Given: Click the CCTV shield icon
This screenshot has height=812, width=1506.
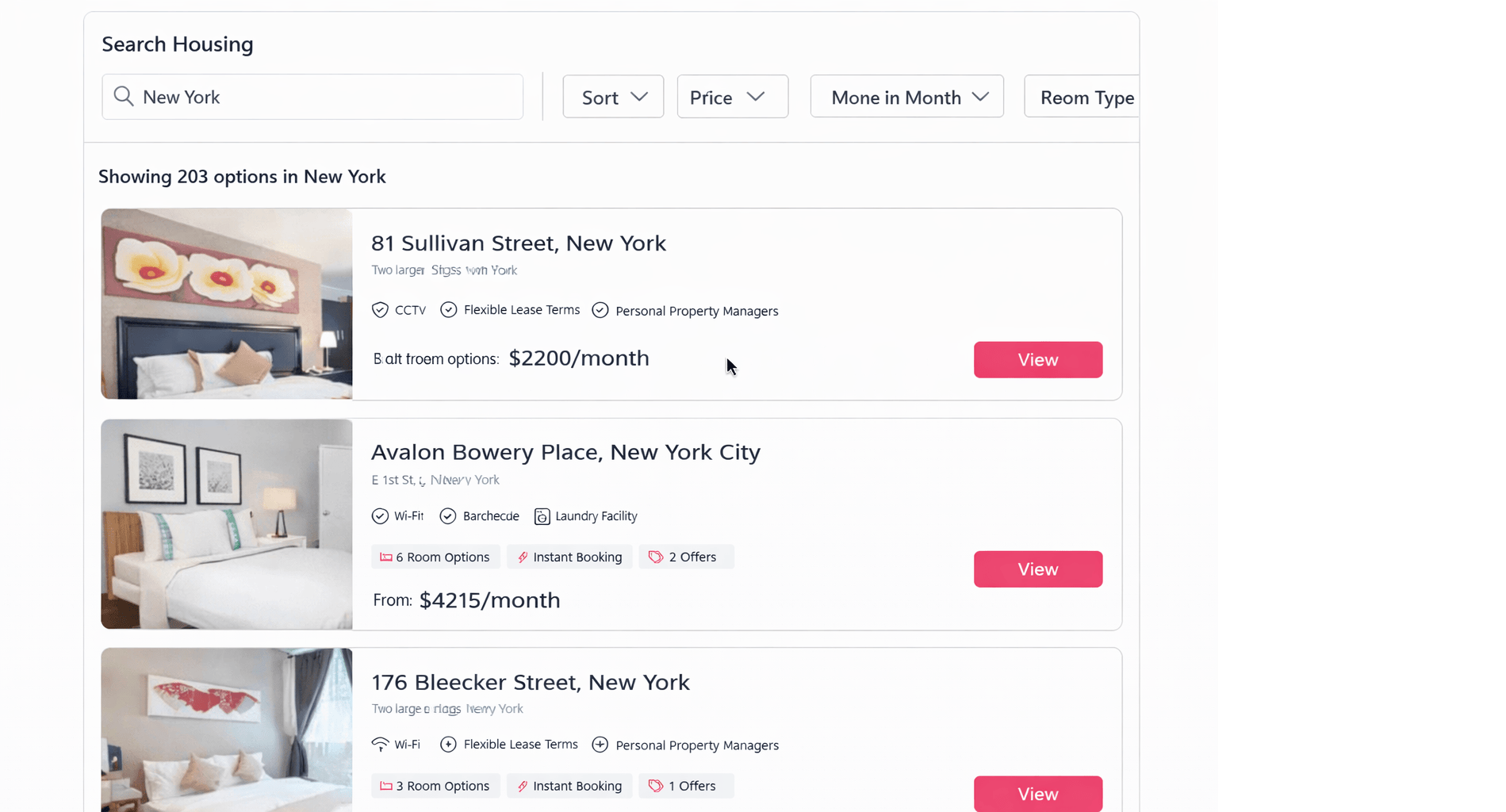Looking at the screenshot, I should 380,310.
